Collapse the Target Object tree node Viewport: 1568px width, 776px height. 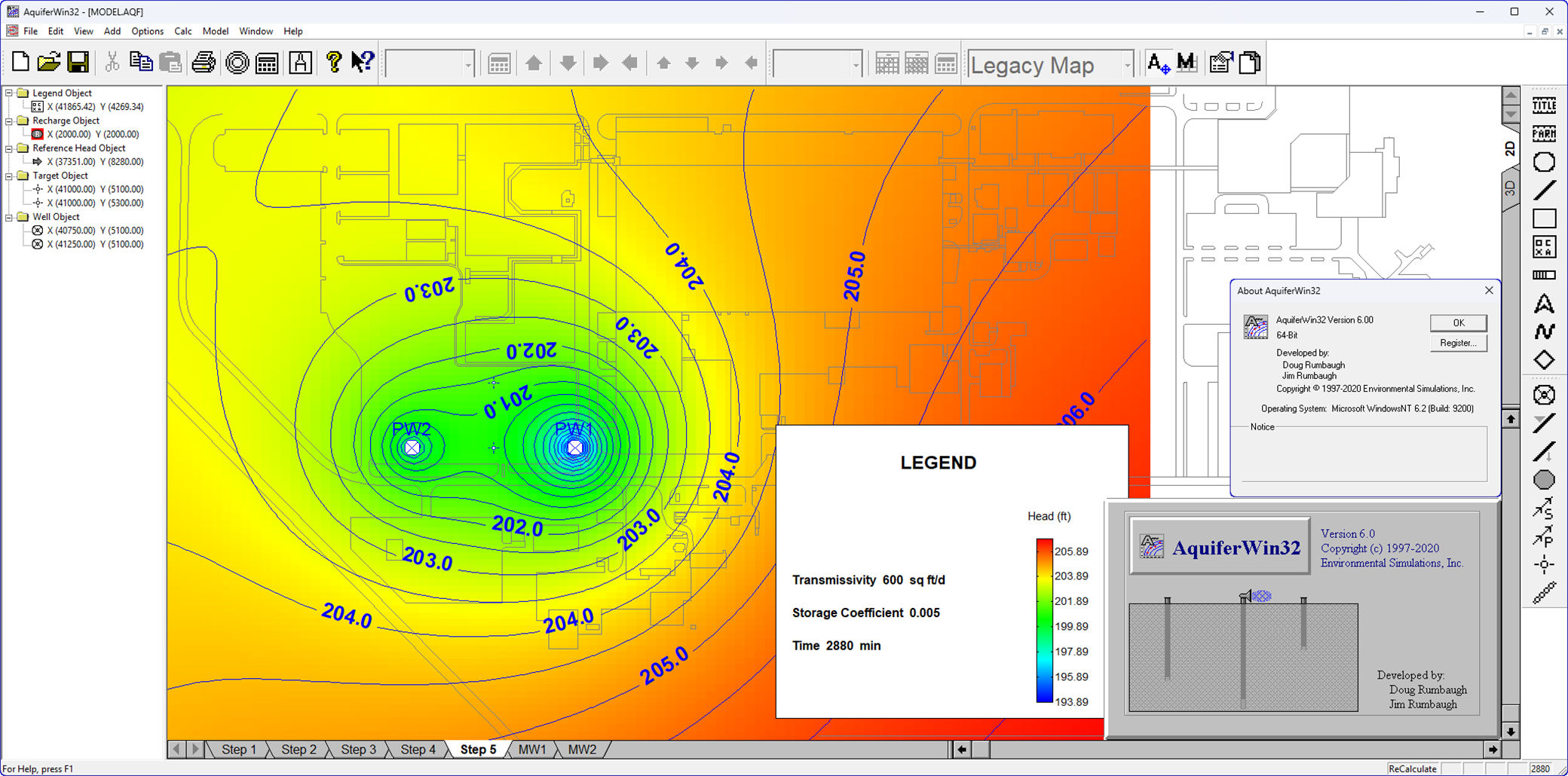9,176
